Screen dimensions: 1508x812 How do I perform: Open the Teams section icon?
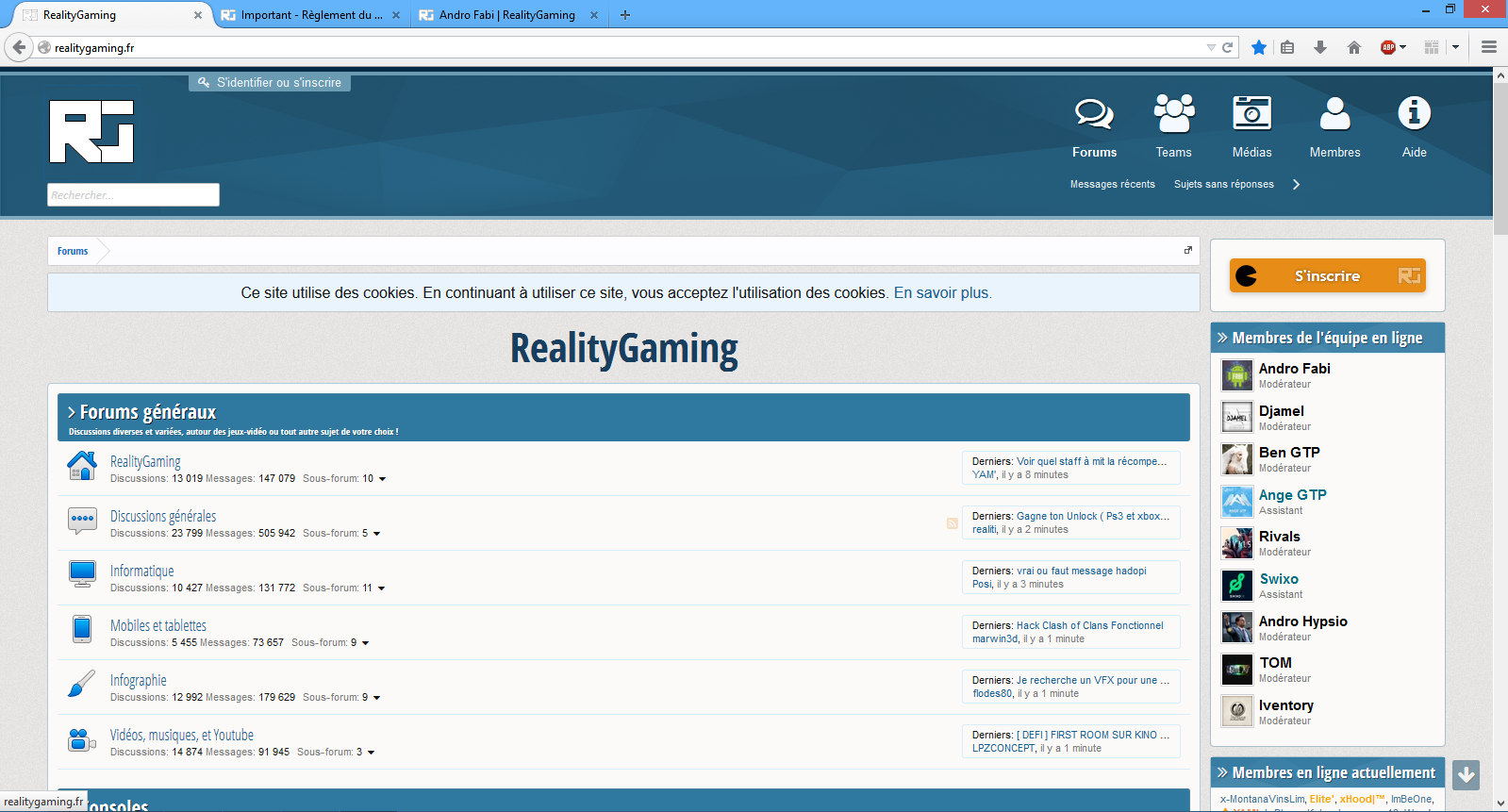coord(1174,113)
